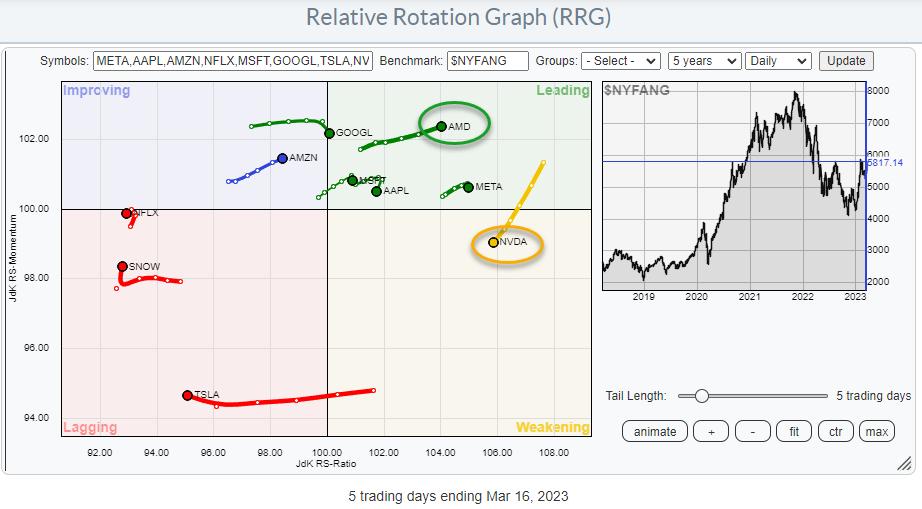The image size is (922, 509).
Task: Click the plus zoom-in button
Action: point(711,432)
